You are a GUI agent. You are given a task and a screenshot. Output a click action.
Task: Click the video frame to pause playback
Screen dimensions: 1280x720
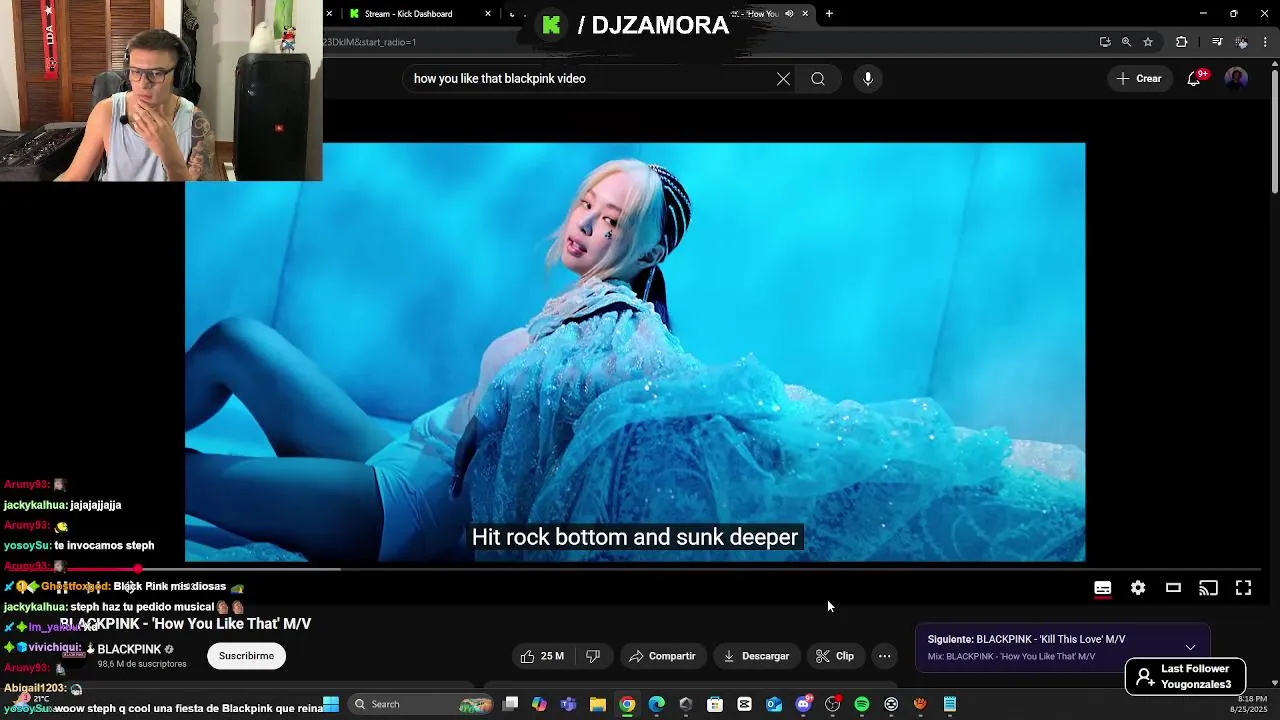tap(635, 352)
